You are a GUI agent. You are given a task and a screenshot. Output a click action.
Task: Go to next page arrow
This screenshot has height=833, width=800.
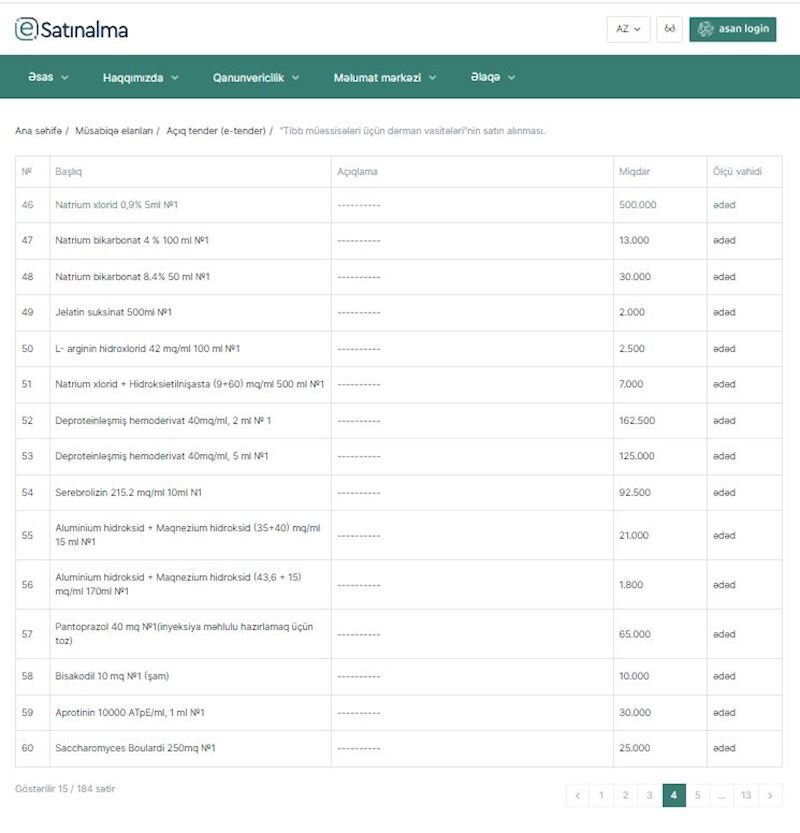tap(770, 796)
